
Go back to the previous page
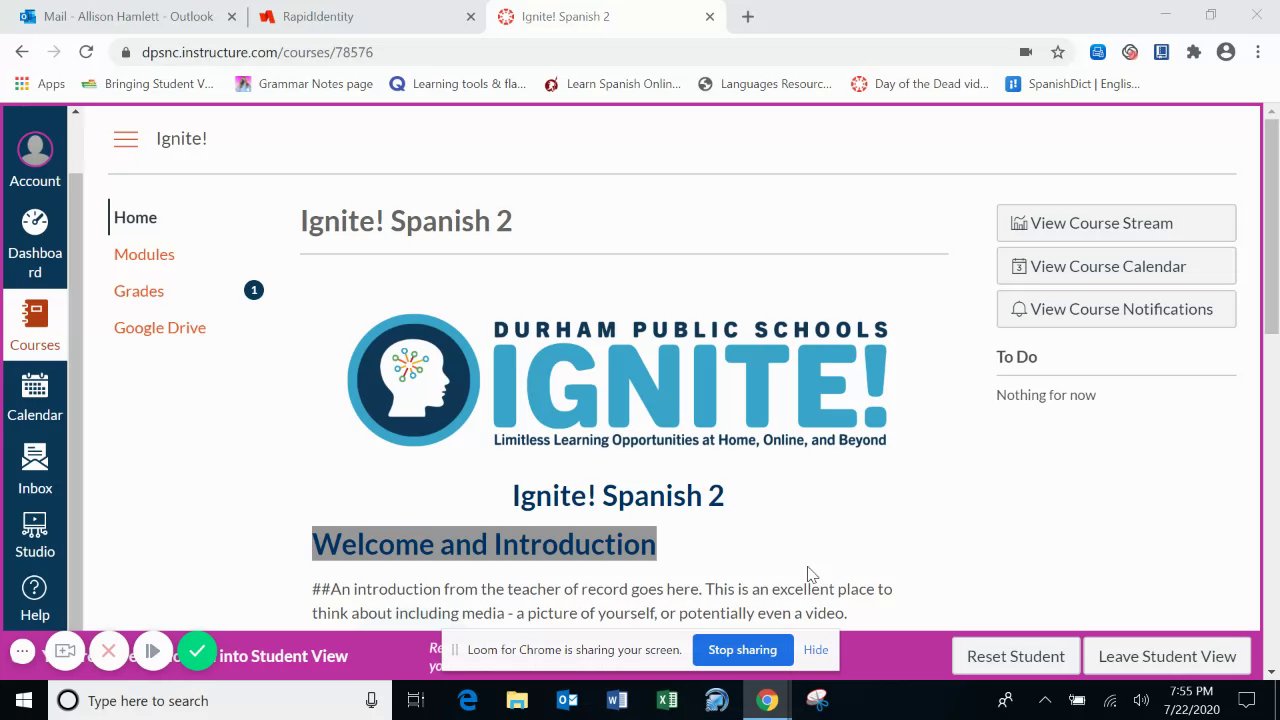pos(22,52)
